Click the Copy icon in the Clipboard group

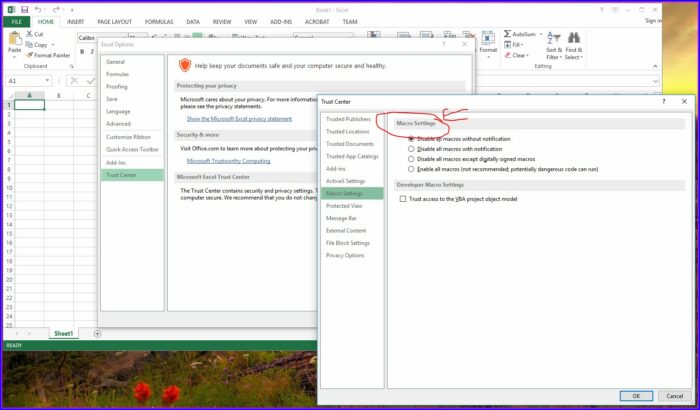pos(29,45)
